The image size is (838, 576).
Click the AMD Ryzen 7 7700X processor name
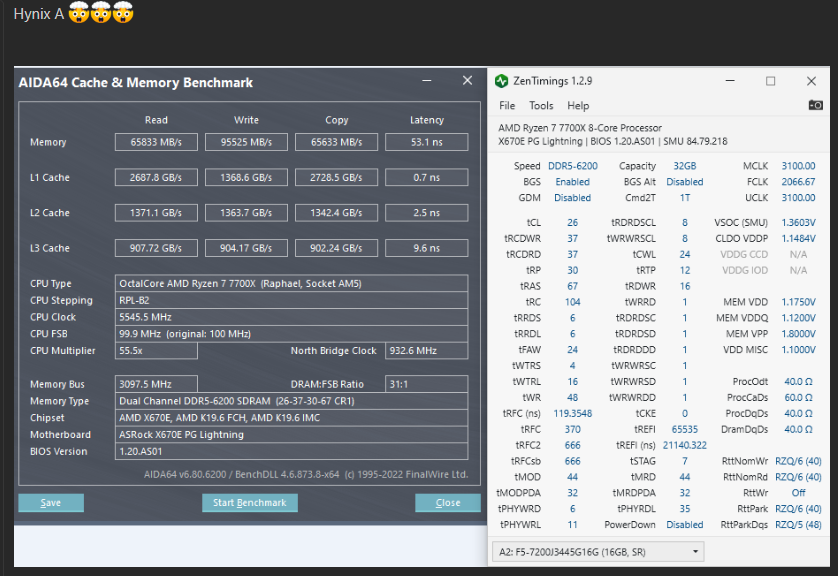pyautogui.click(x=580, y=128)
